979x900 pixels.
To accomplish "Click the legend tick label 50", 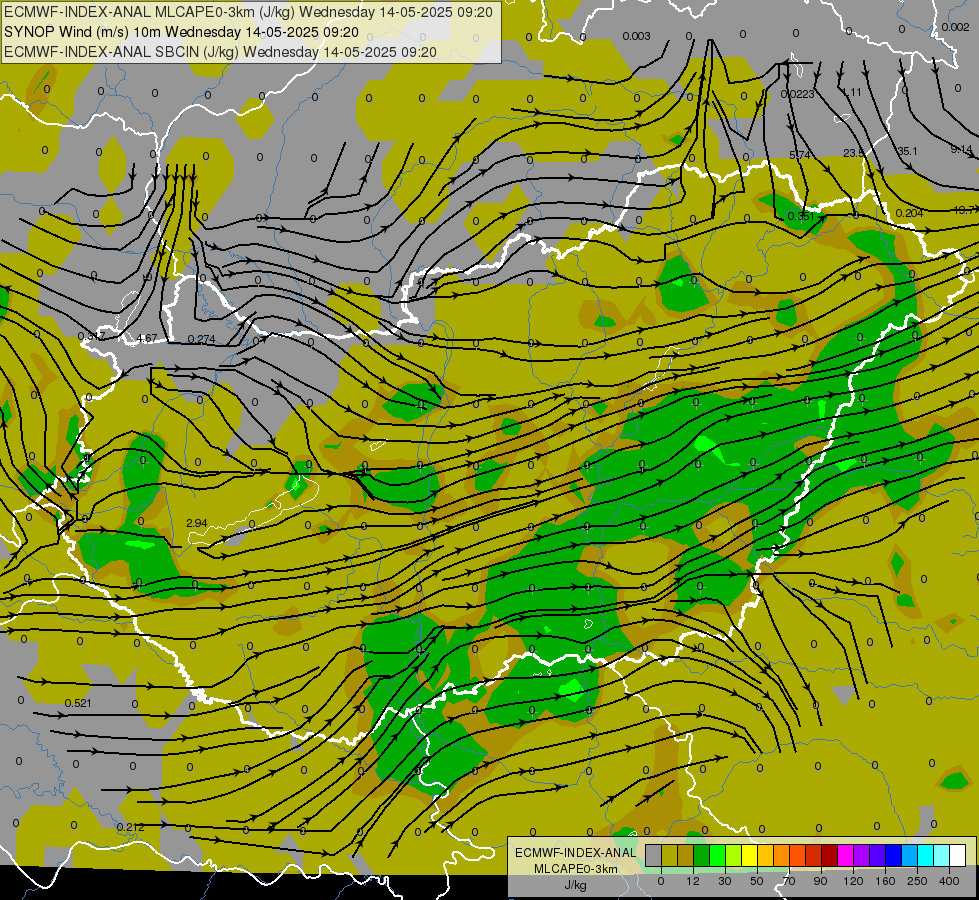I will click(x=757, y=881).
